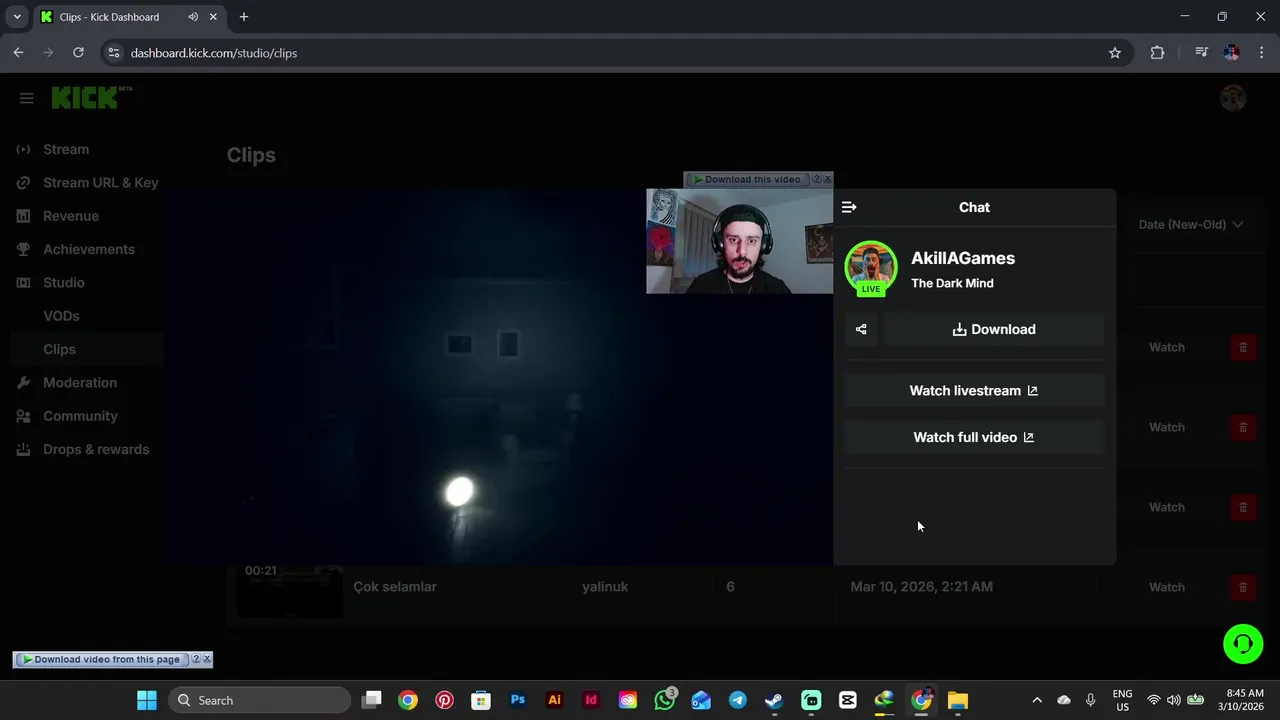Viewport: 1280px width, 720px height.
Task: View site information icon
Action: pyautogui.click(x=114, y=53)
